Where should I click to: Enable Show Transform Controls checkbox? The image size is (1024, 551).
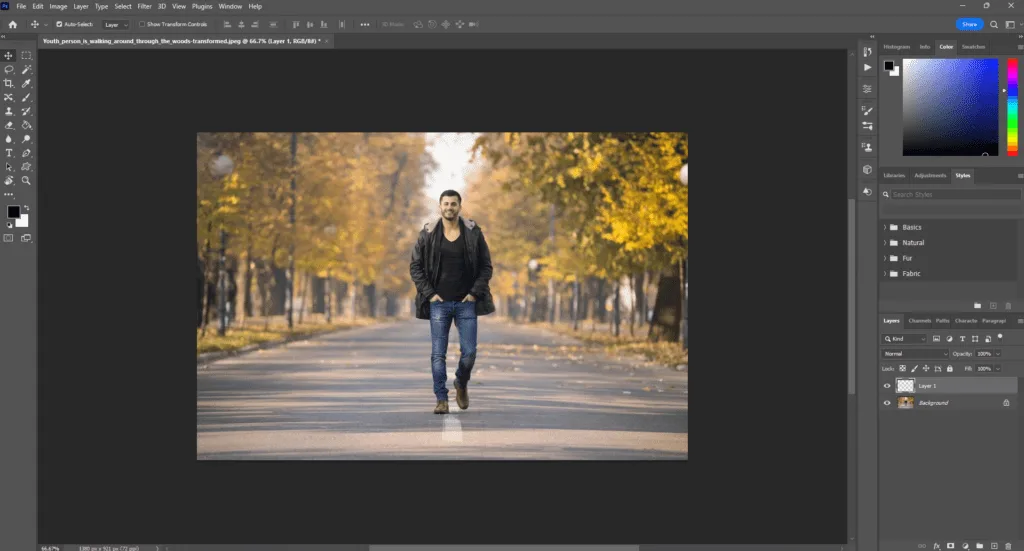click(142, 24)
